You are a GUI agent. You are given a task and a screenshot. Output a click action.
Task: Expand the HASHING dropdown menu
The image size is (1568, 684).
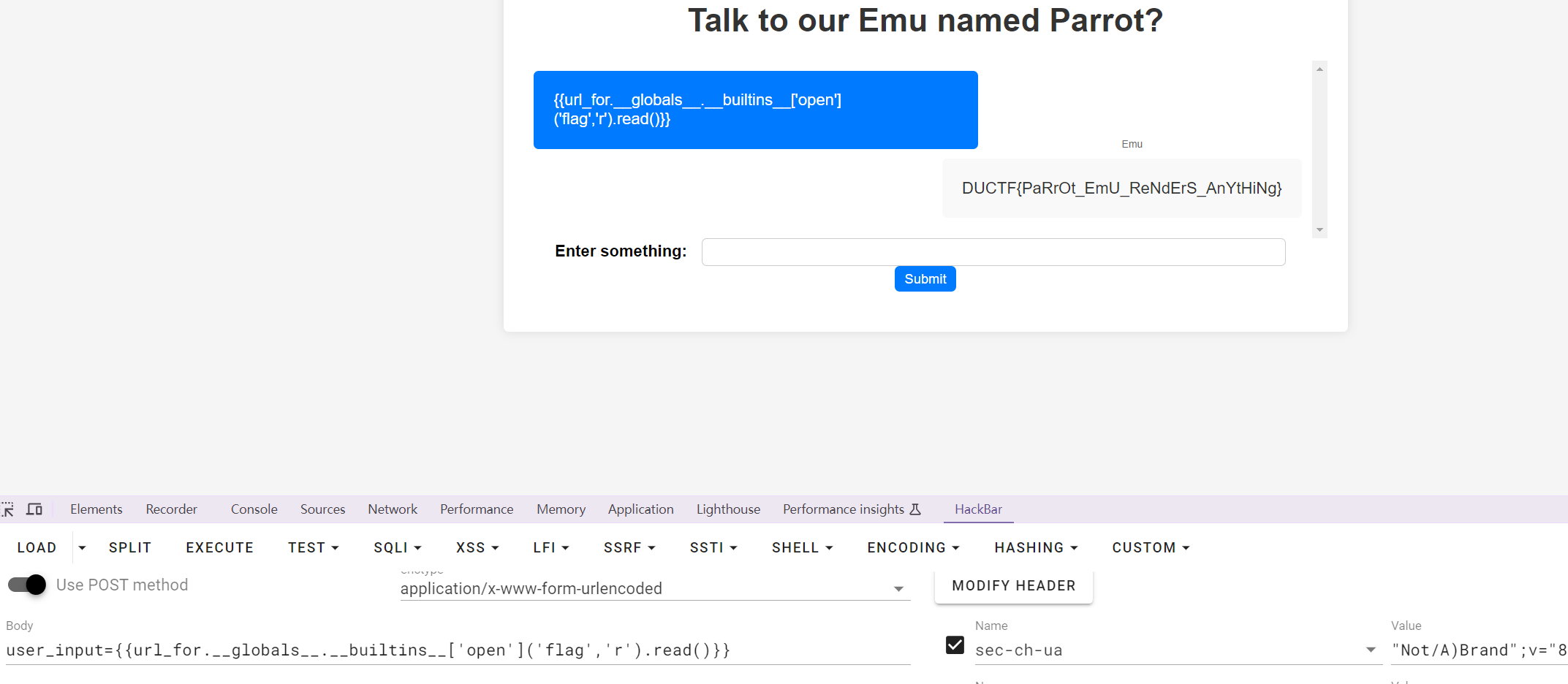point(1036,547)
